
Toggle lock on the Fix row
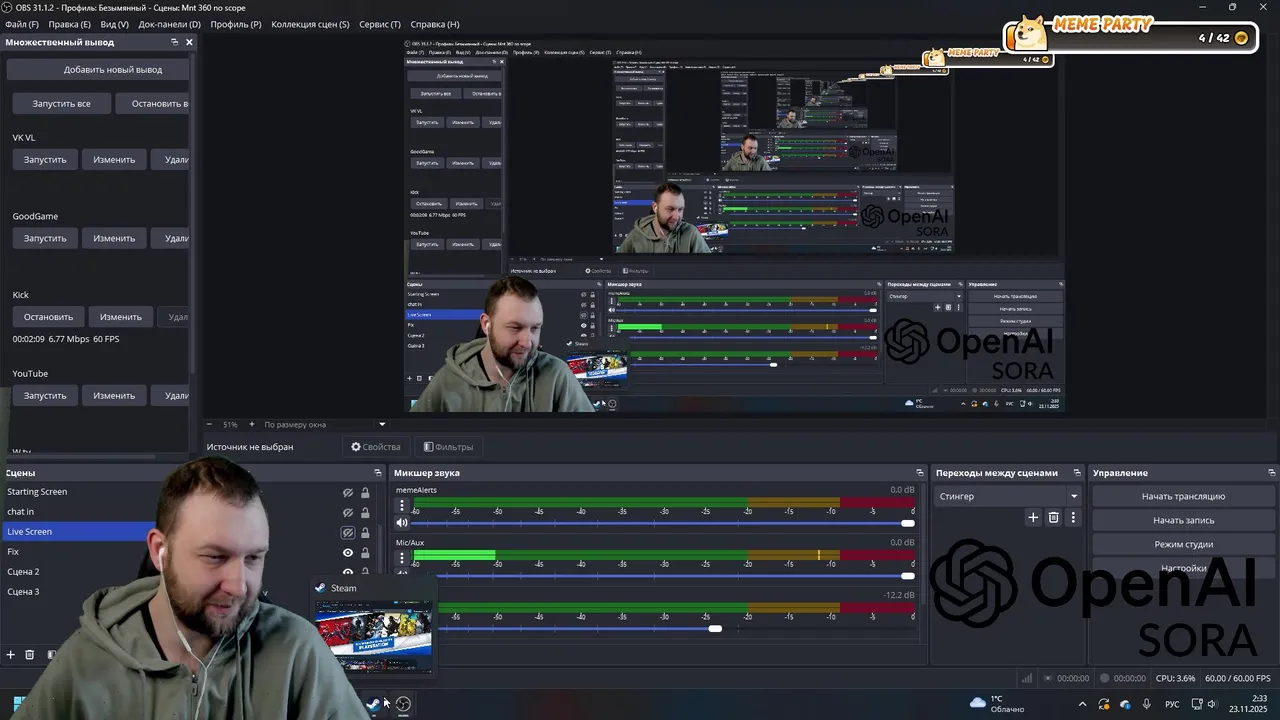pos(365,553)
